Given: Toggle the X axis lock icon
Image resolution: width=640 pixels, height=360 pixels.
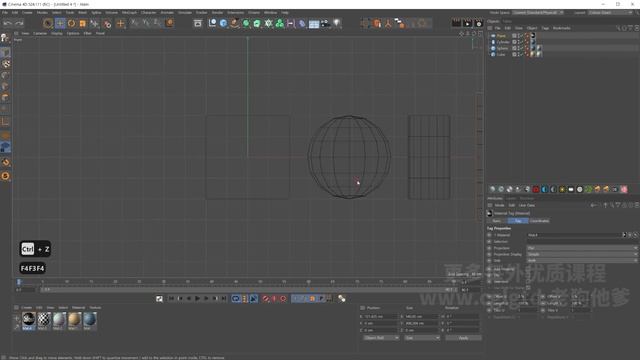Looking at the screenshot, I should 135,23.
